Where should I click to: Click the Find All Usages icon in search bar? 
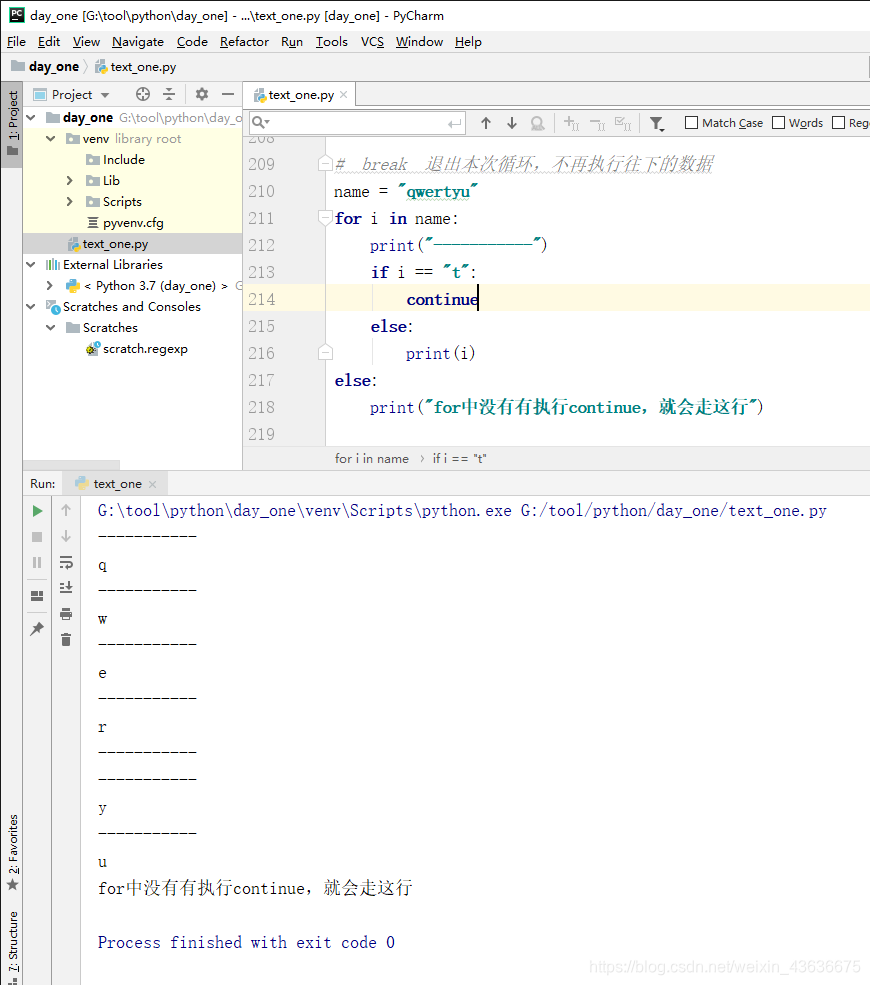coord(538,123)
